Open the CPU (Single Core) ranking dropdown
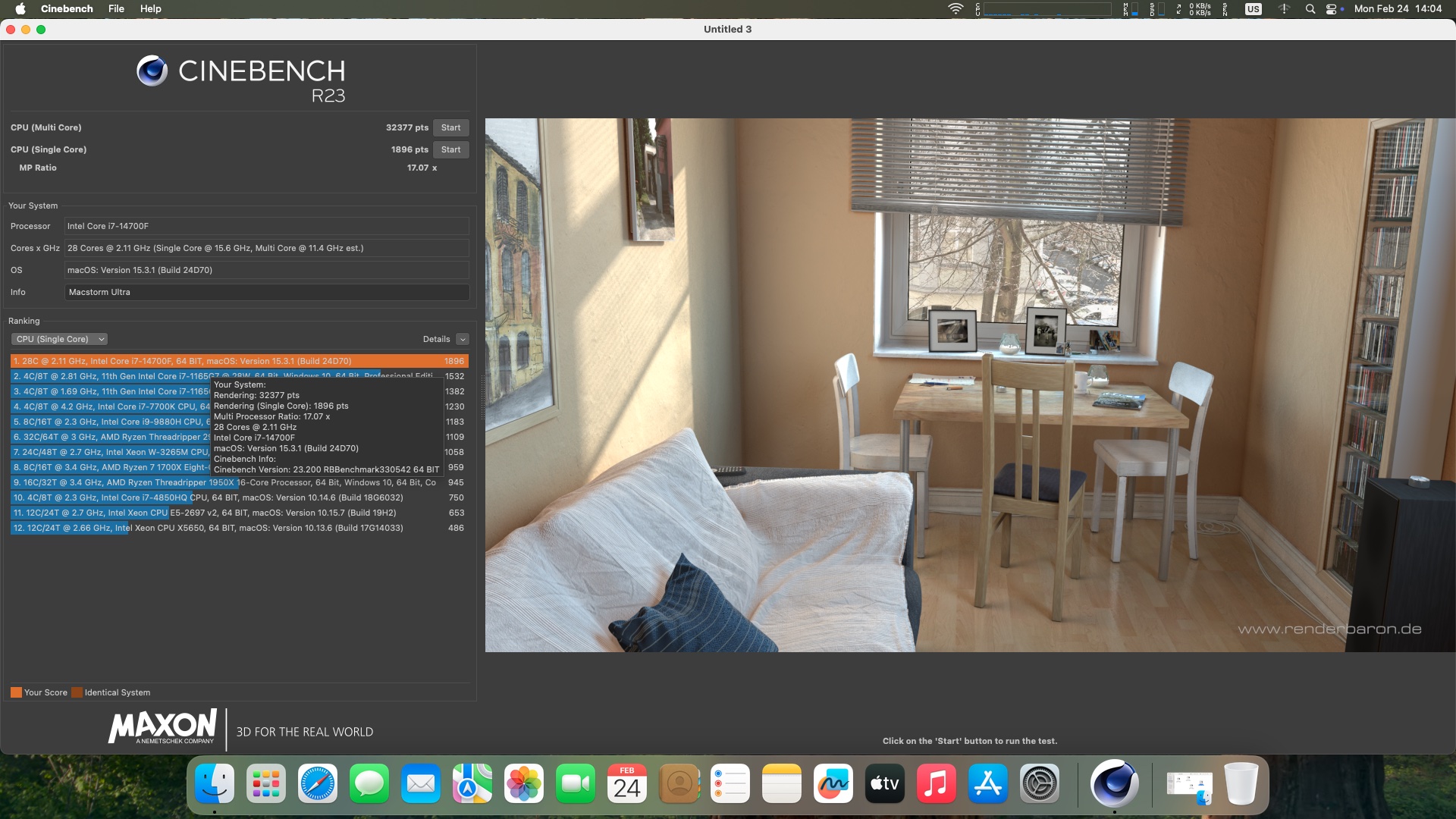This screenshot has width=1456, height=819. coord(59,339)
